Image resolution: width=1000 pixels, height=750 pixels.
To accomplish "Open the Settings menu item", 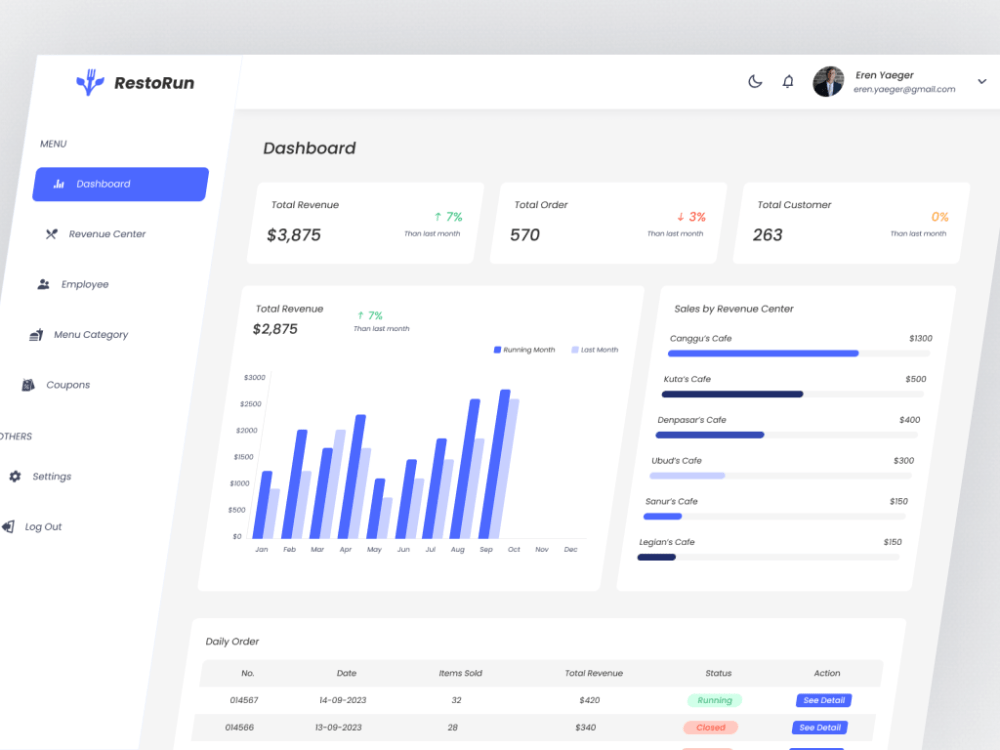I will click(52, 476).
